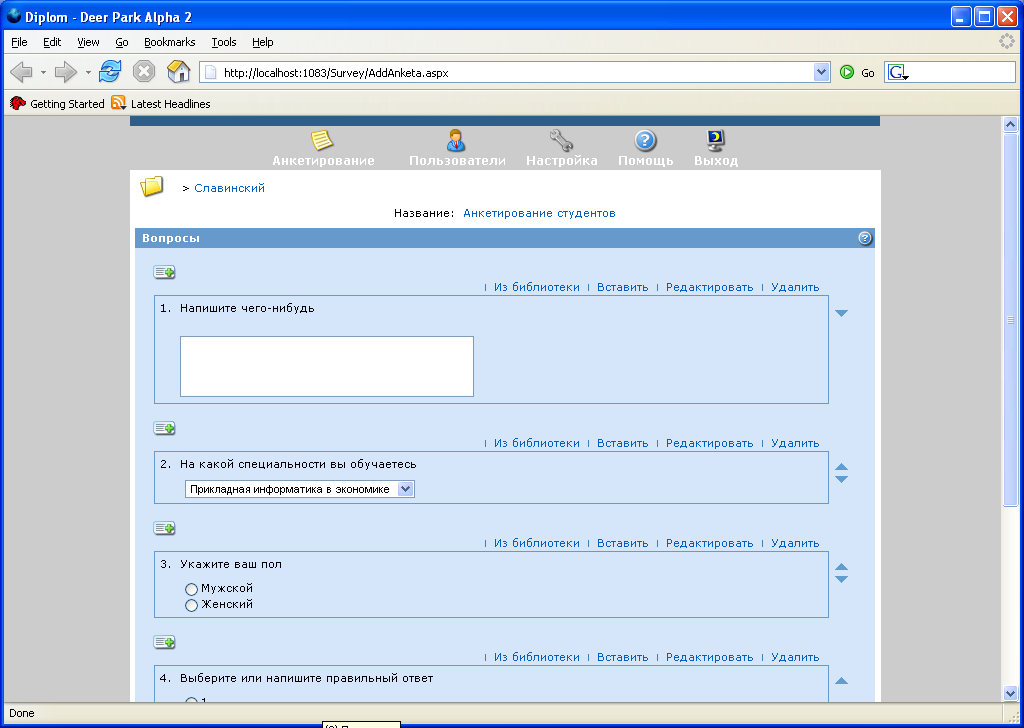The width and height of the screenshot is (1024, 728).
Task: Open Forward button history dropdown arrow
Action: click(88, 72)
